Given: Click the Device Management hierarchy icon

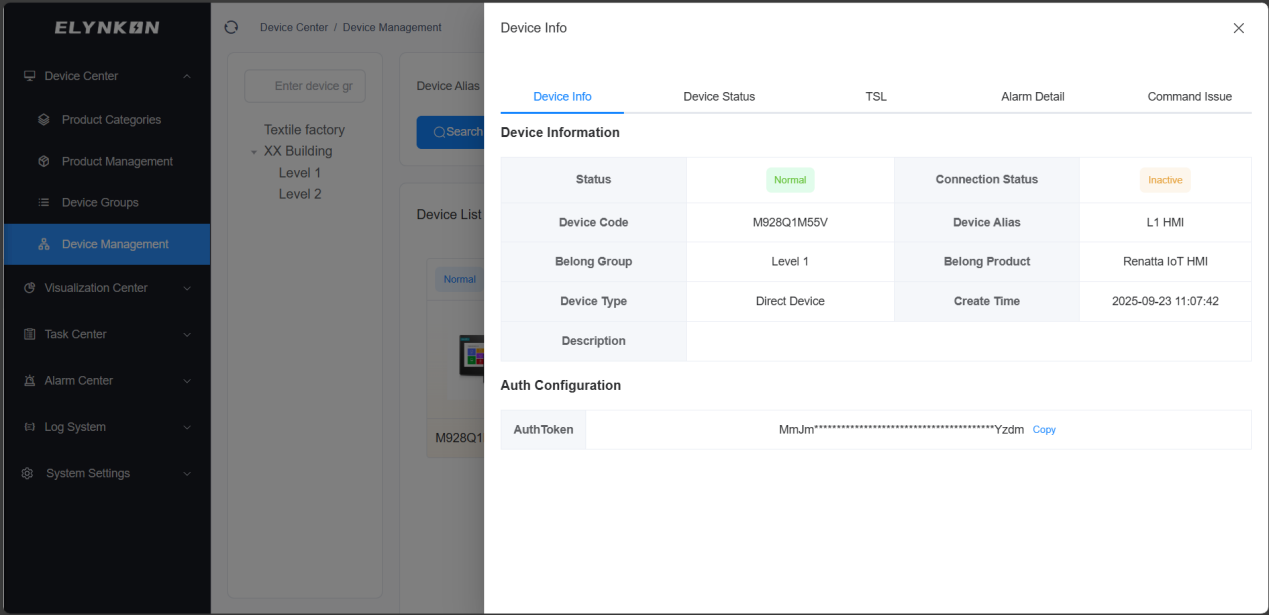Looking at the screenshot, I should (44, 244).
